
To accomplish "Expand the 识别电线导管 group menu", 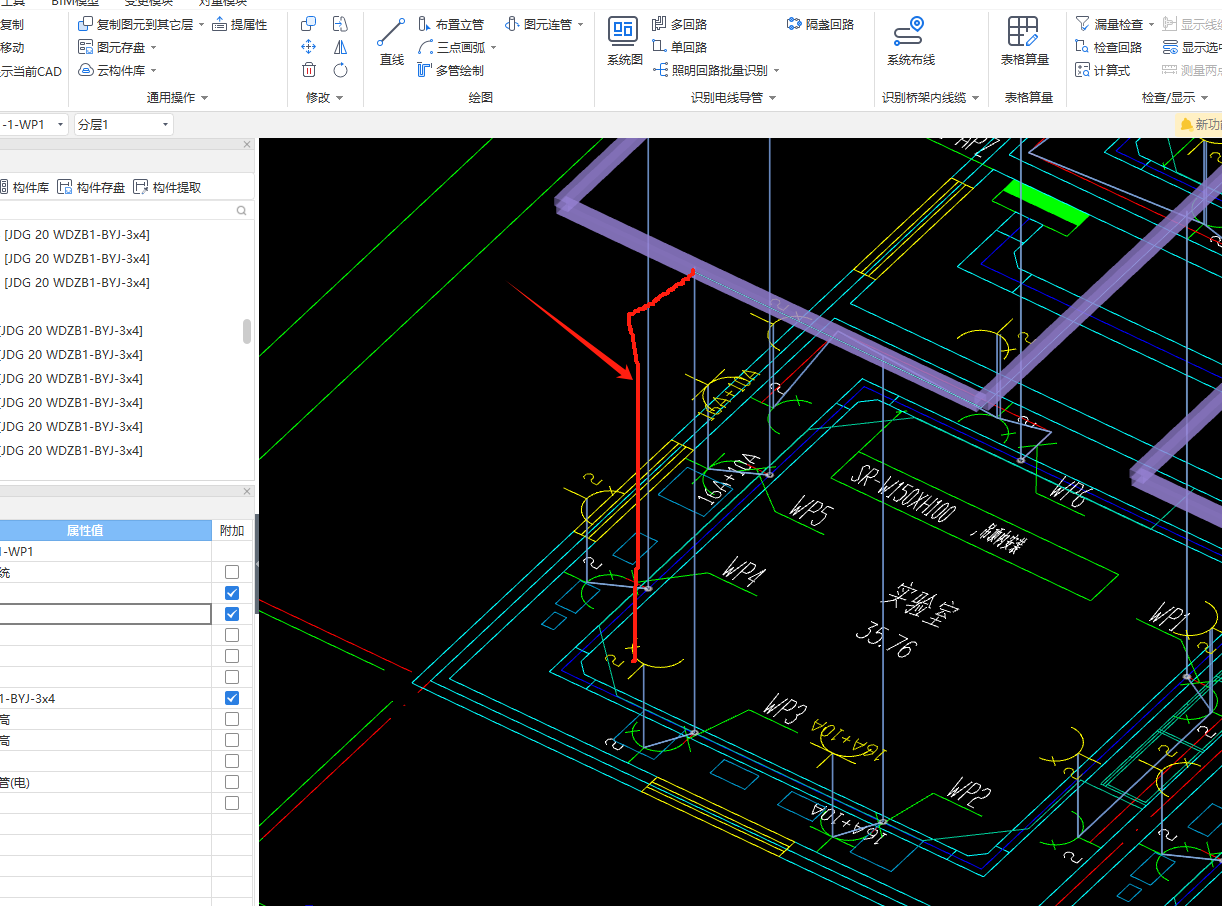I will pos(772,98).
